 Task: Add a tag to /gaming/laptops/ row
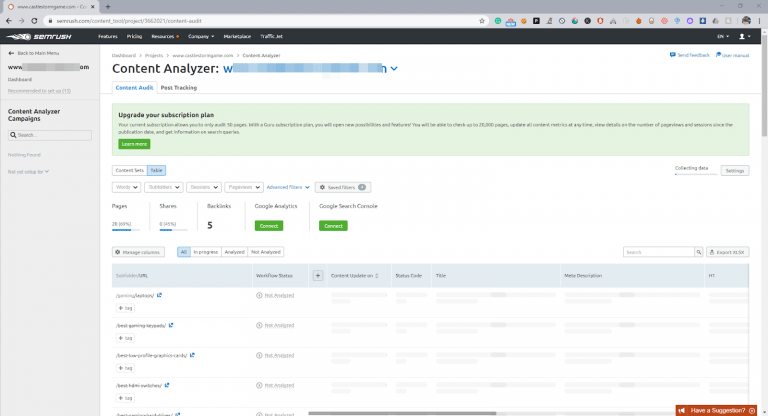coord(125,308)
